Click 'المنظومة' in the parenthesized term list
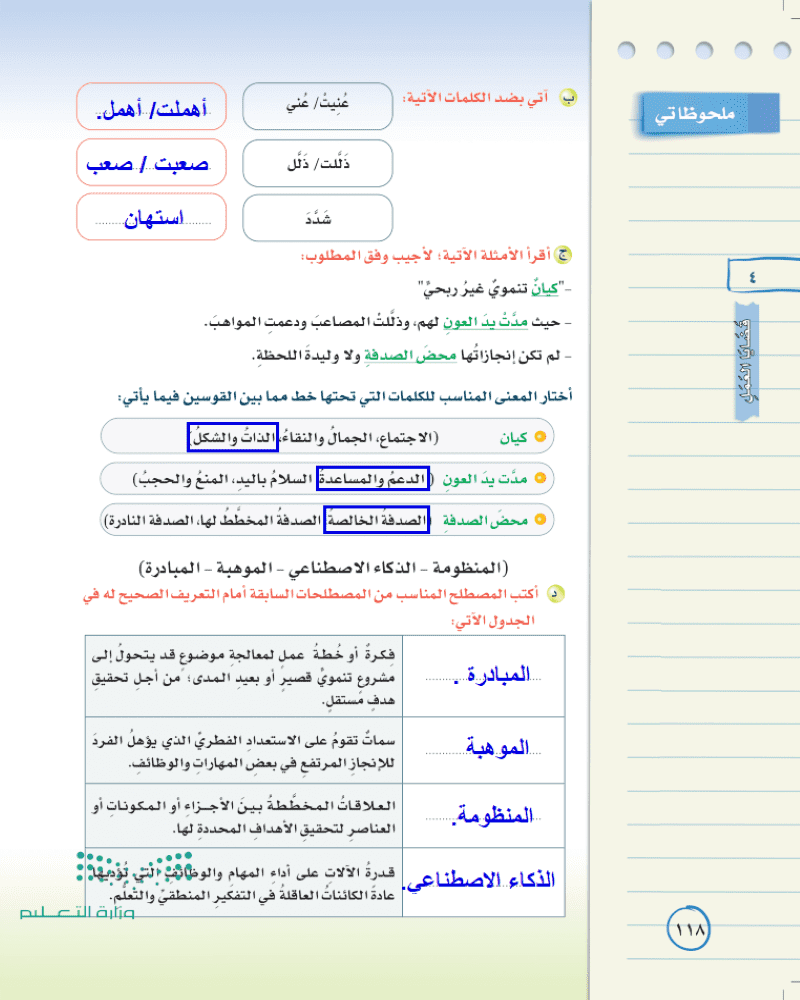Viewport: 800px width, 1000px height. point(469,567)
